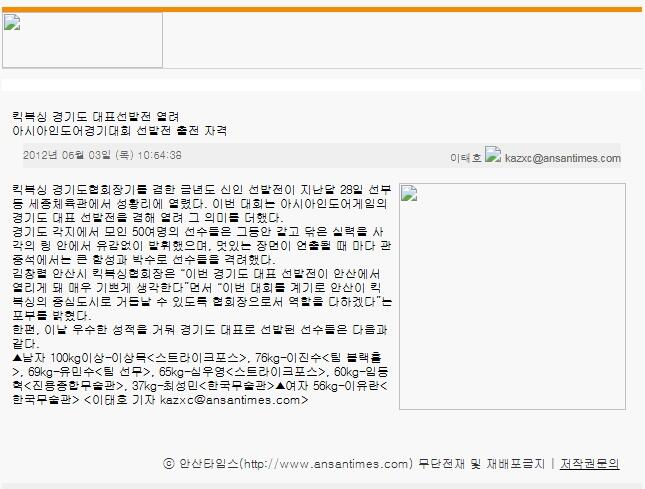This screenshot has width=645, height=489.
Task: Open the 저작권문의 link in footer
Action: point(590,463)
